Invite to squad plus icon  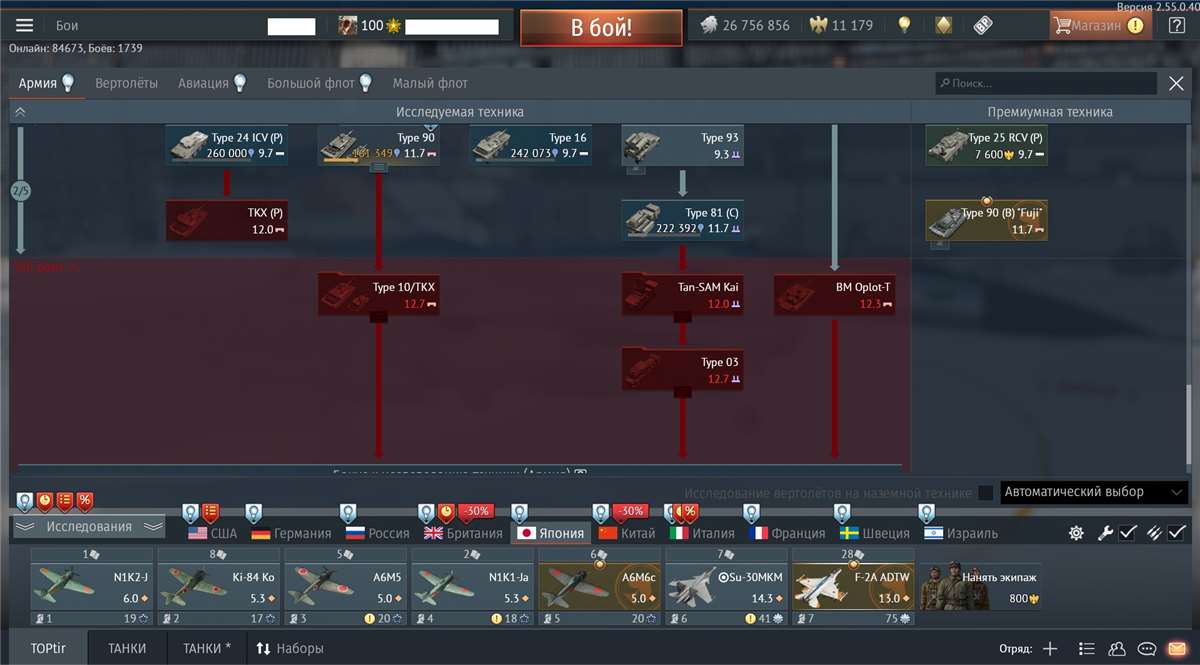coord(1050,648)
